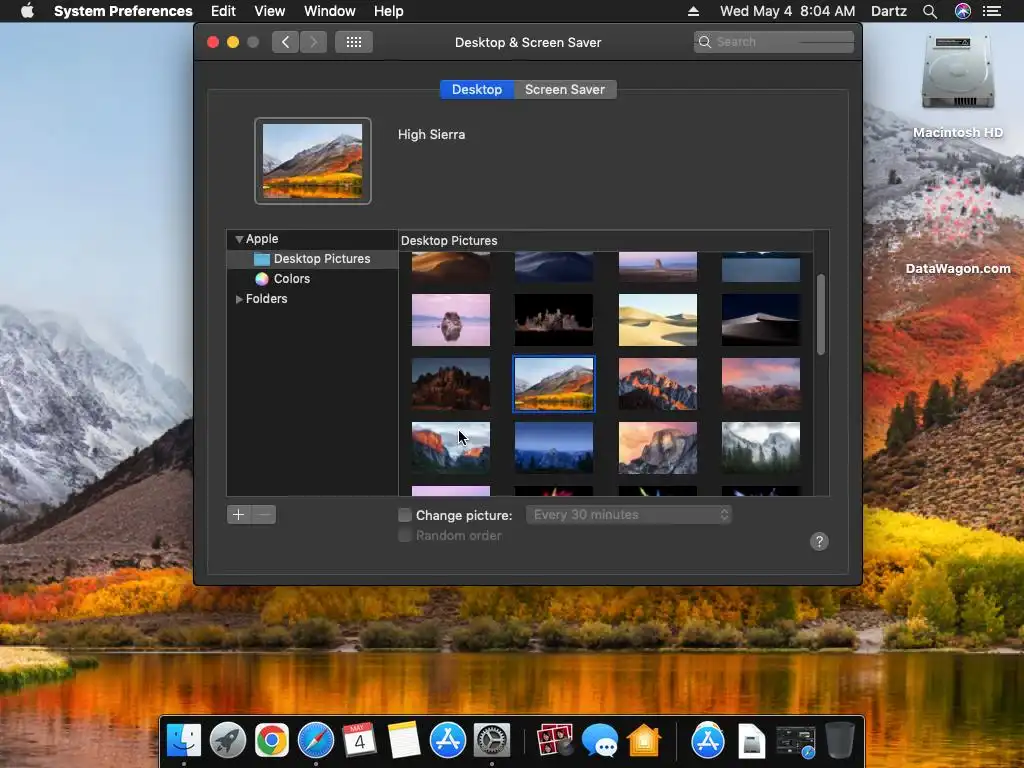This screenshot has height=768, width=1024.
Task: Click the forward chevron button
Action: point(313,42)
